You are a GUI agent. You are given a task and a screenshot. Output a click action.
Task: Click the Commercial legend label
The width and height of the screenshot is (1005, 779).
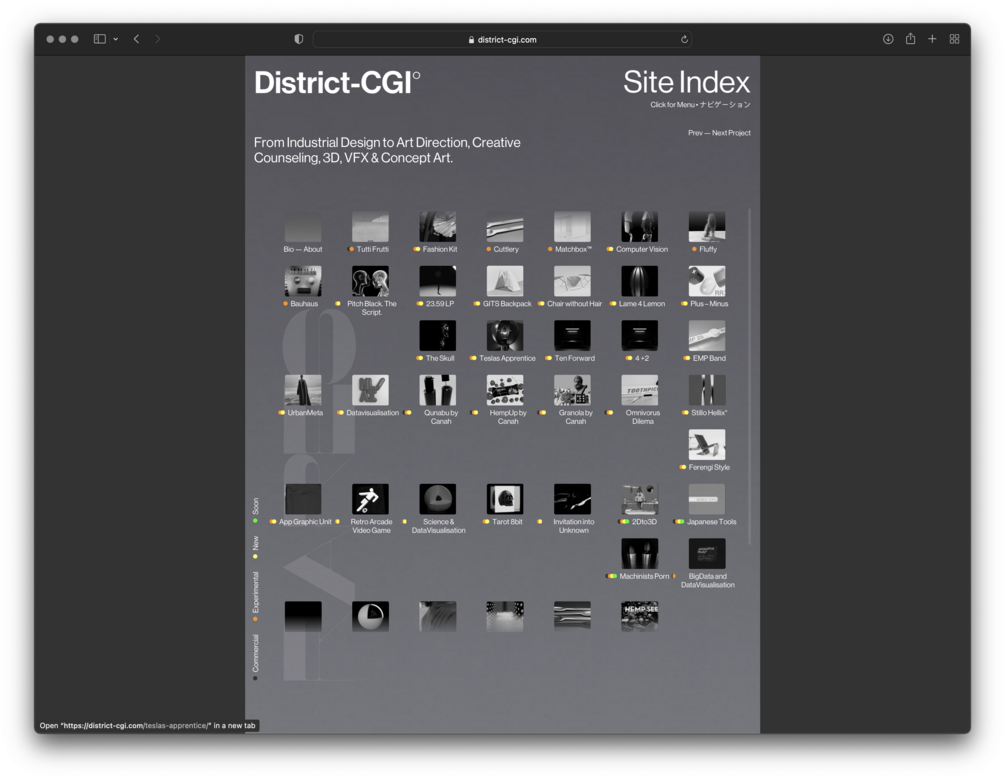(x=255, y=653)
